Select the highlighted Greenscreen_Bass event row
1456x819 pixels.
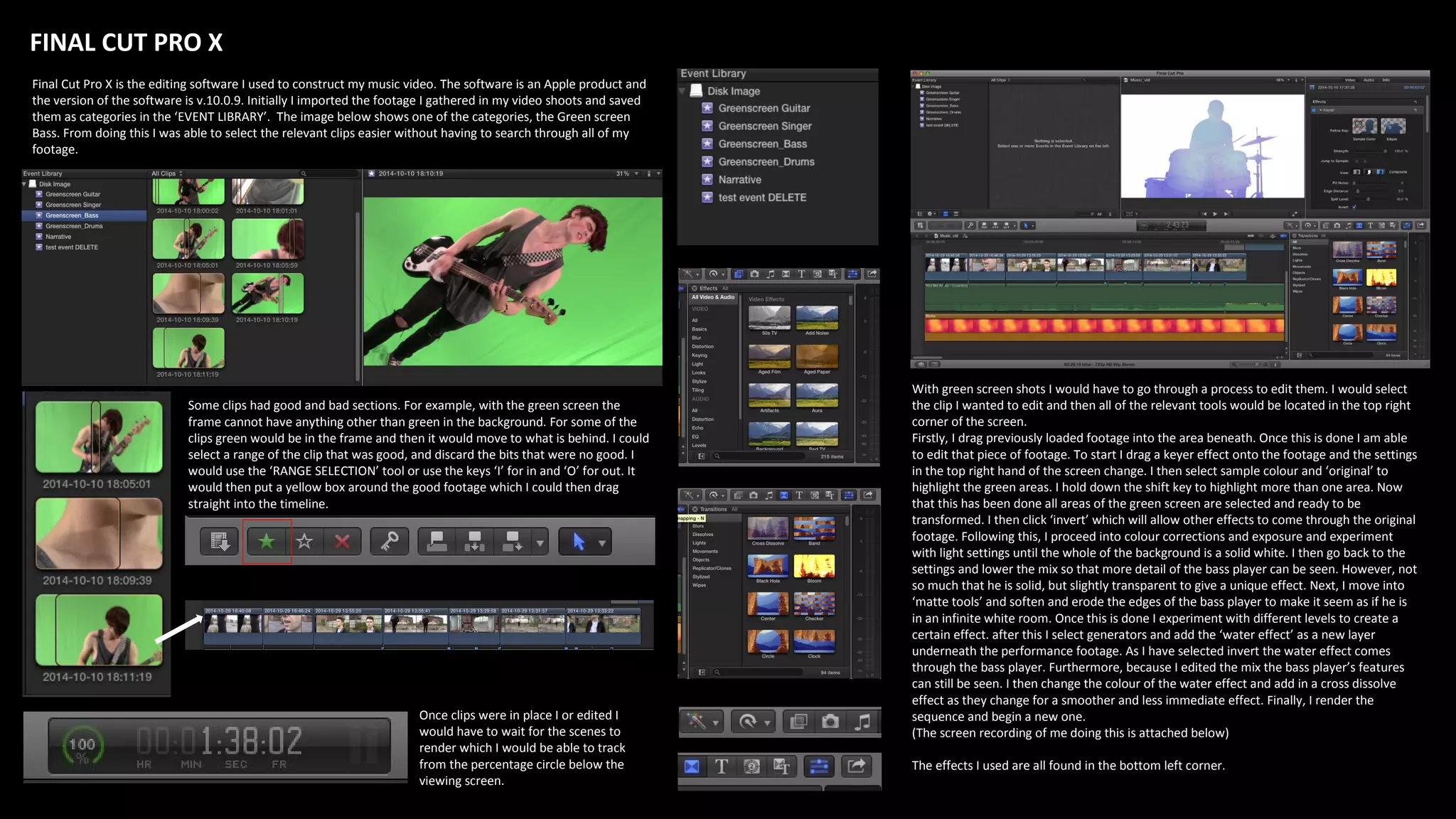85,215
